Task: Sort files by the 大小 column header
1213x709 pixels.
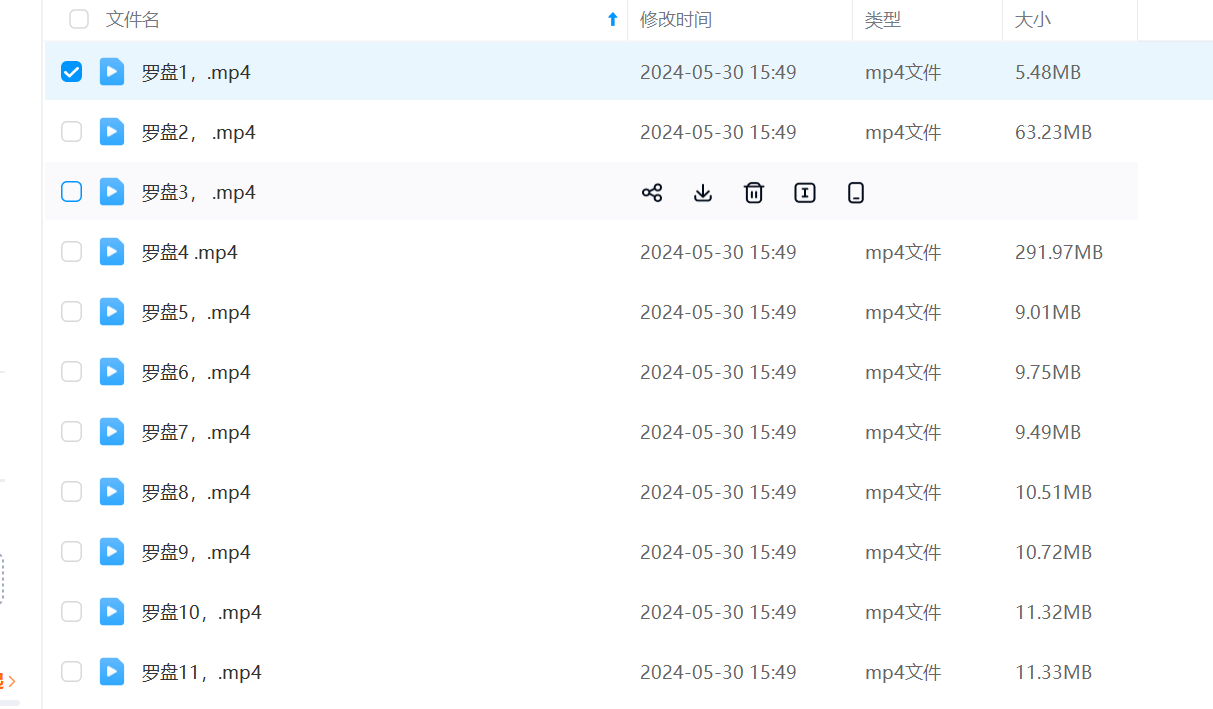Action: (x=1033, y=20)
